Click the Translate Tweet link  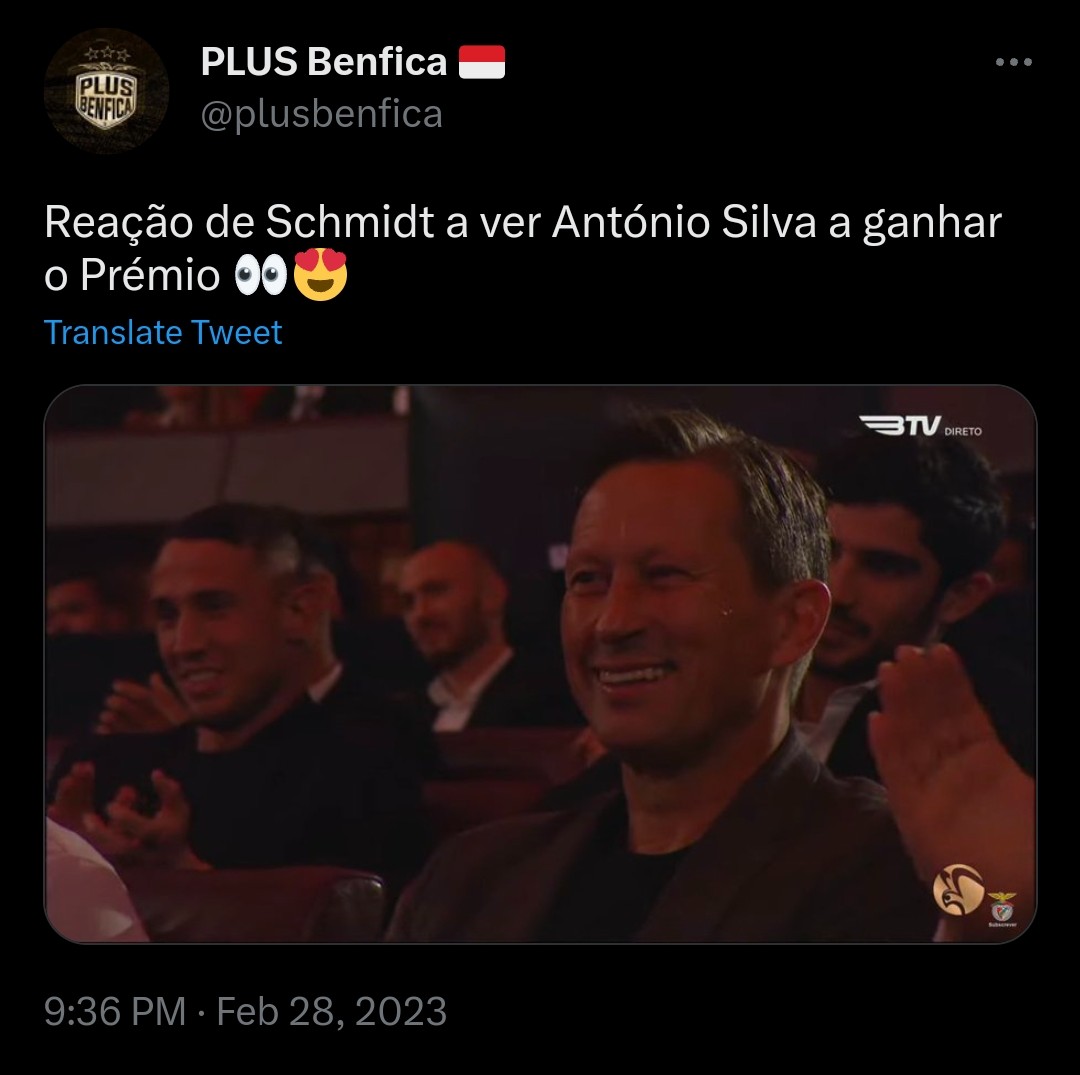[x=163, y=333]
